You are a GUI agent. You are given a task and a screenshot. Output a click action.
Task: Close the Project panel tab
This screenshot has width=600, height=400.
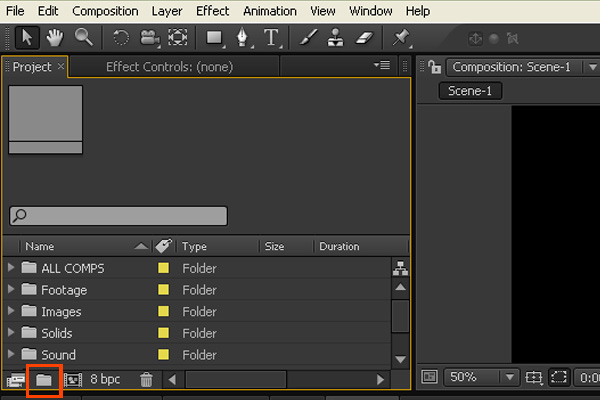click(61, 66)
